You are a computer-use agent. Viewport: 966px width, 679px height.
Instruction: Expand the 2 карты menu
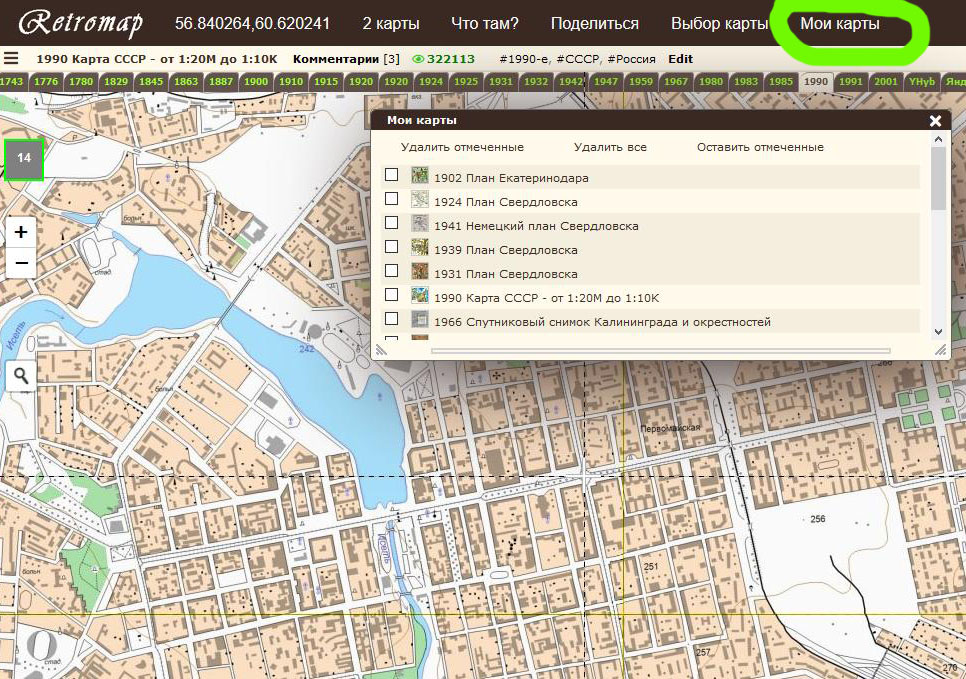pos(390,23)
